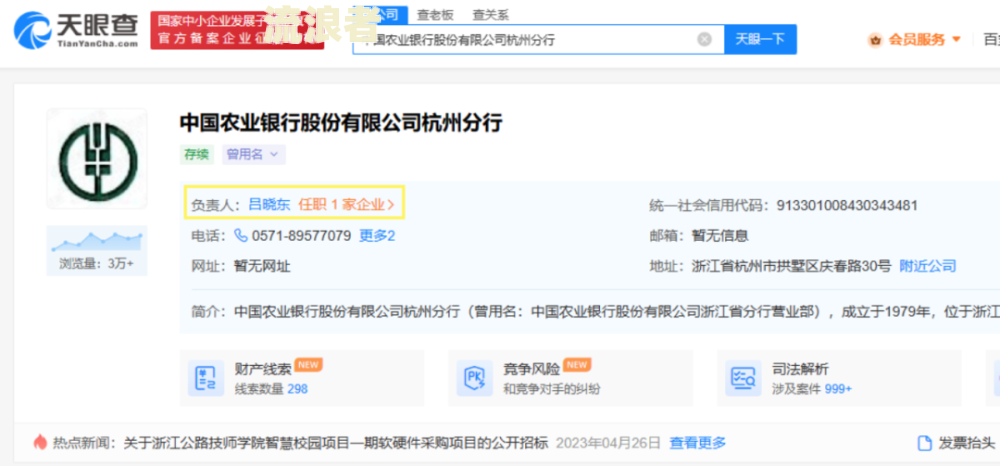This screenshot has width=1000, height=466.
Task: Click the 浏览量: 3万+ label
Action: 97,263
